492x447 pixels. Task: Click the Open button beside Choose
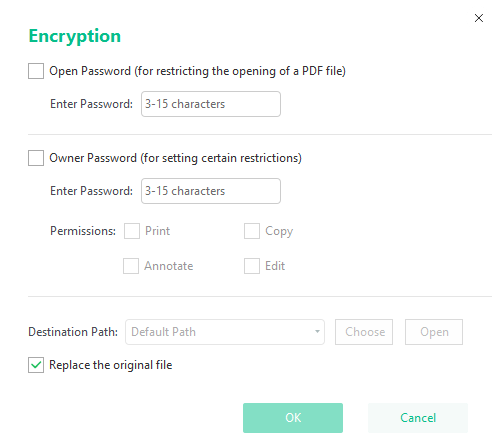[x=434, y=332]
